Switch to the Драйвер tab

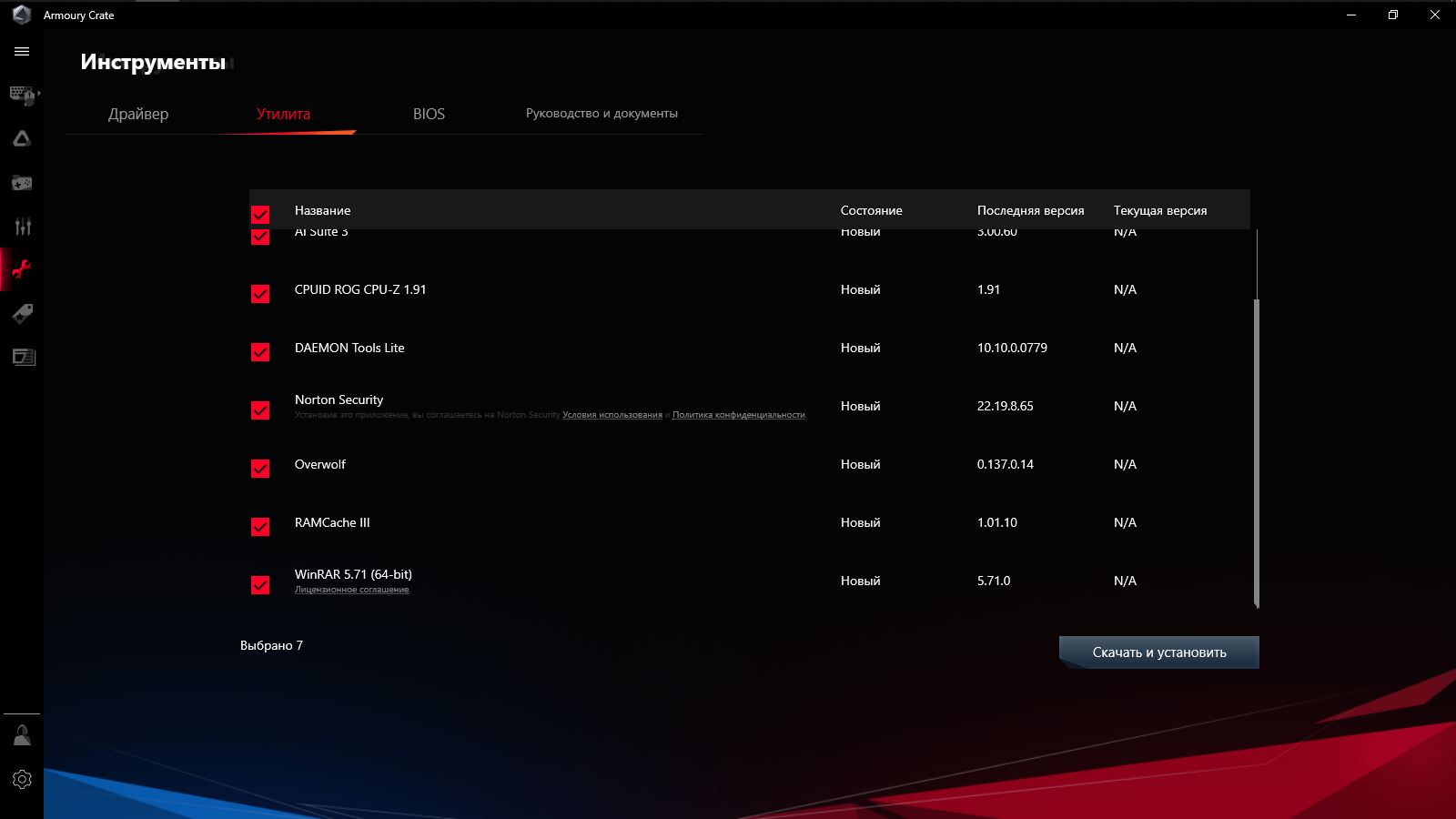pyautogui.click(x=138, y=114)
